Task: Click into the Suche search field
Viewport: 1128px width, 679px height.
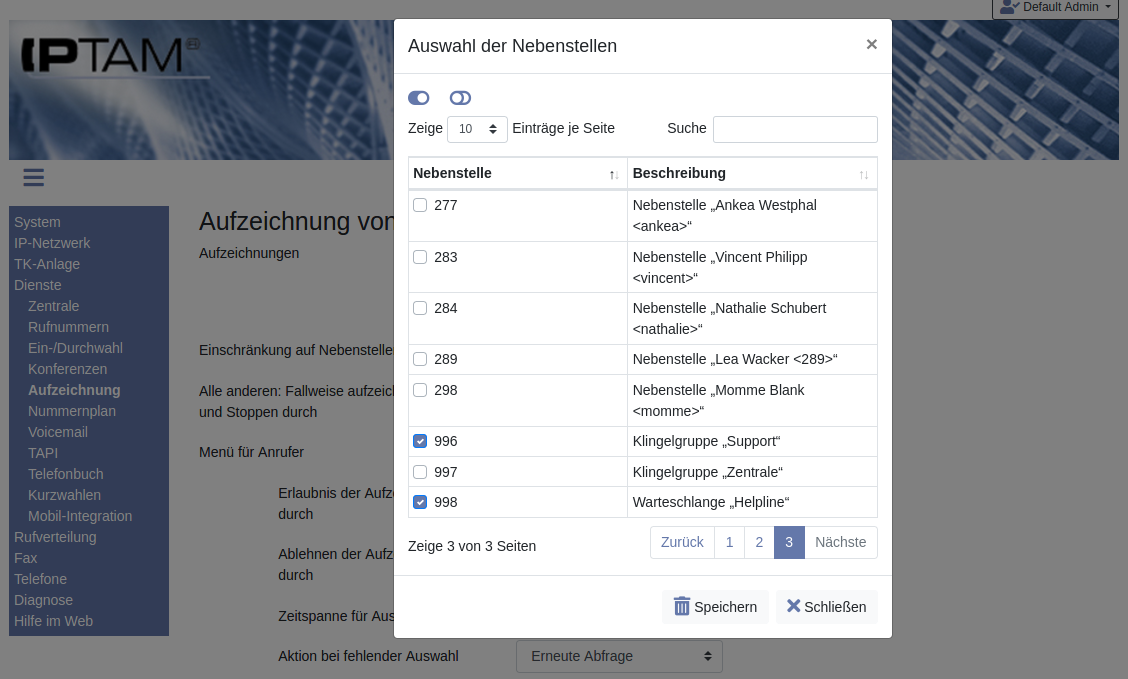Action: click(x=795, y=129)
